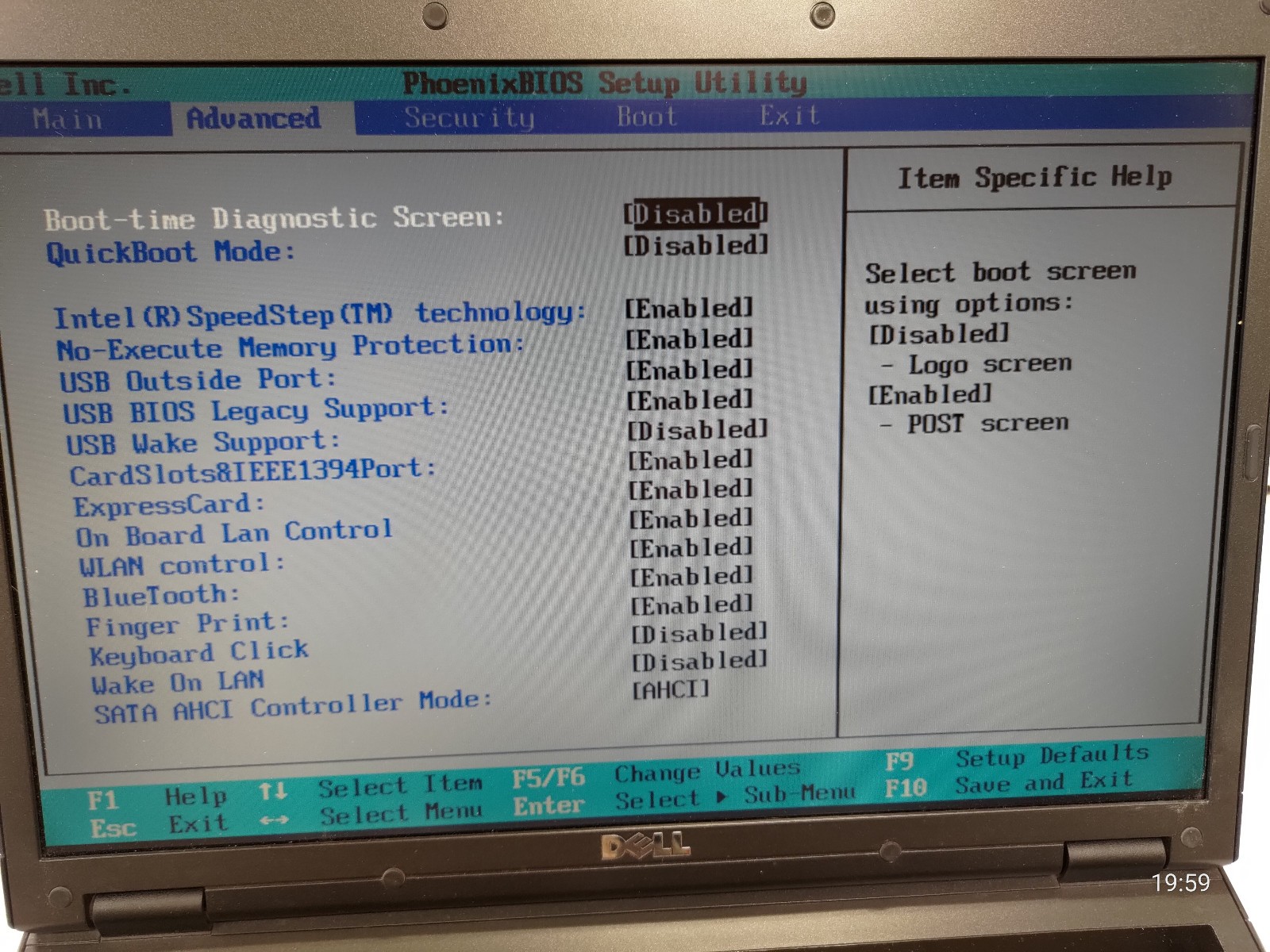Viewport: 1270px width, 952px height.
Task: Select Intel(R) SpeedStep(TM) technology label
Action: pos(320,315)
